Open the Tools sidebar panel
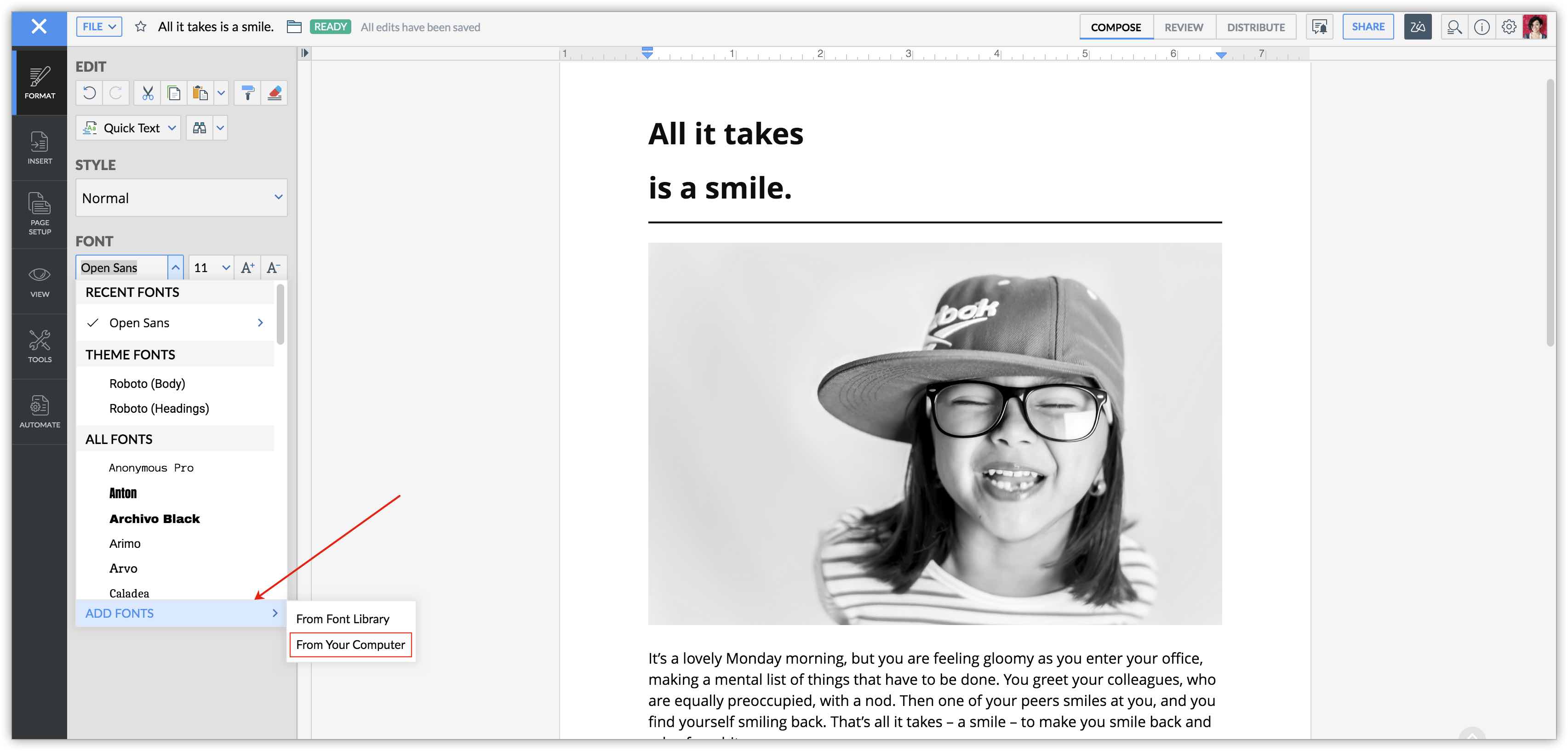Viewport: 1568px width, 751px height. click(39, 346)
